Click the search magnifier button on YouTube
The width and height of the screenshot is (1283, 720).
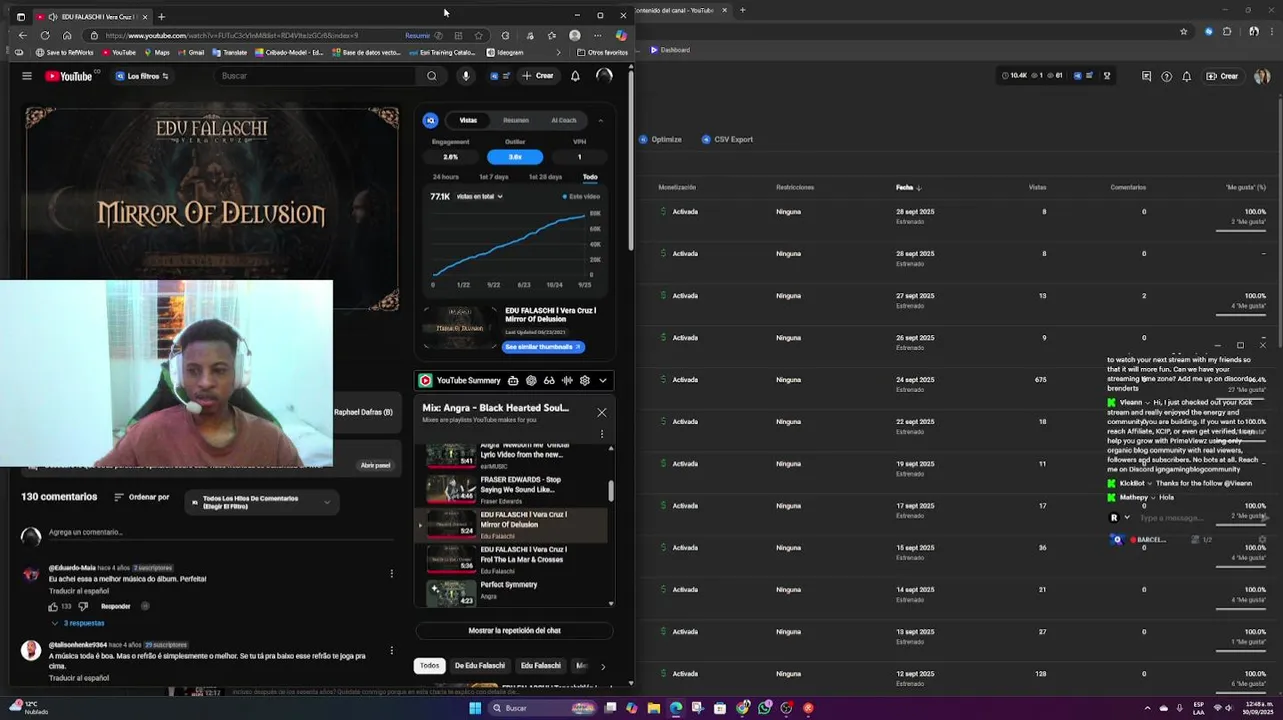point(432,76)
